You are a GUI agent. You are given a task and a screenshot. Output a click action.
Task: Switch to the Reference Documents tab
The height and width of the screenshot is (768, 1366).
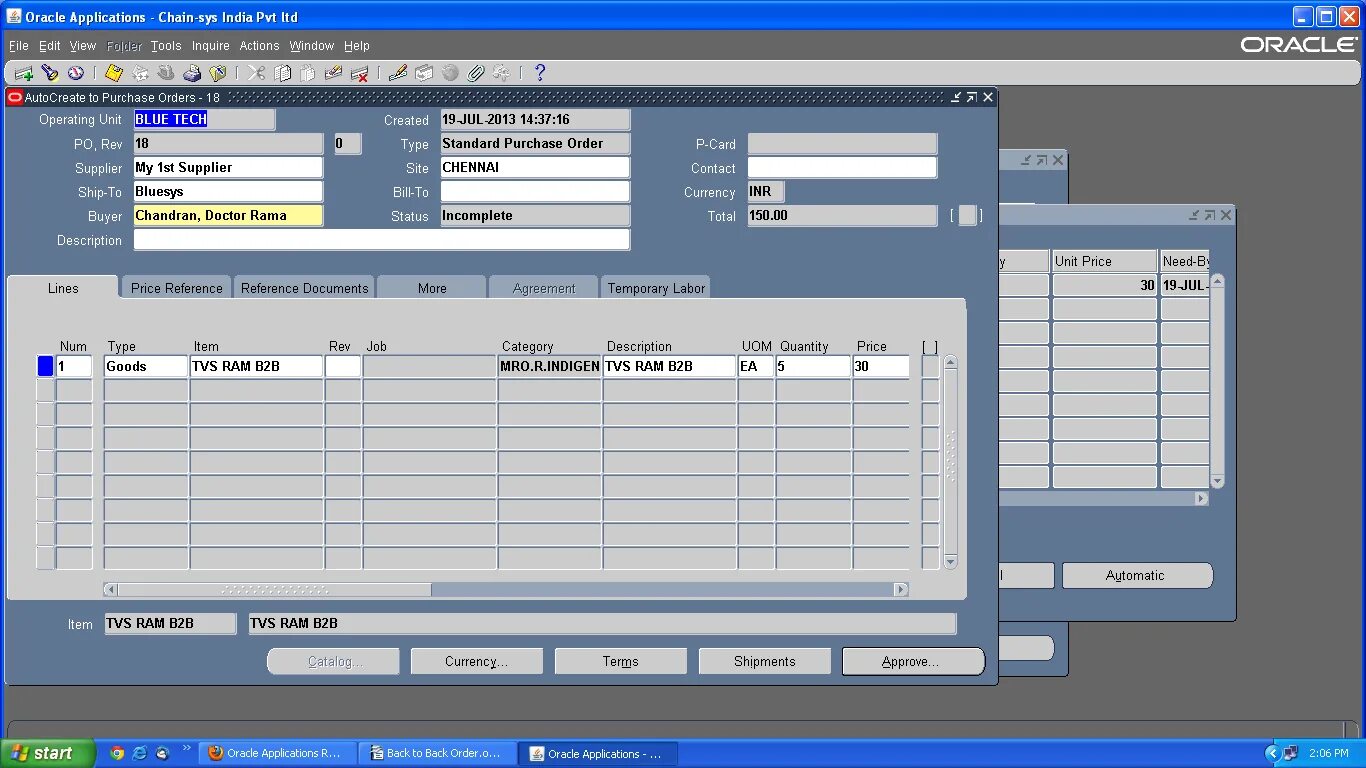pos(305,288)
